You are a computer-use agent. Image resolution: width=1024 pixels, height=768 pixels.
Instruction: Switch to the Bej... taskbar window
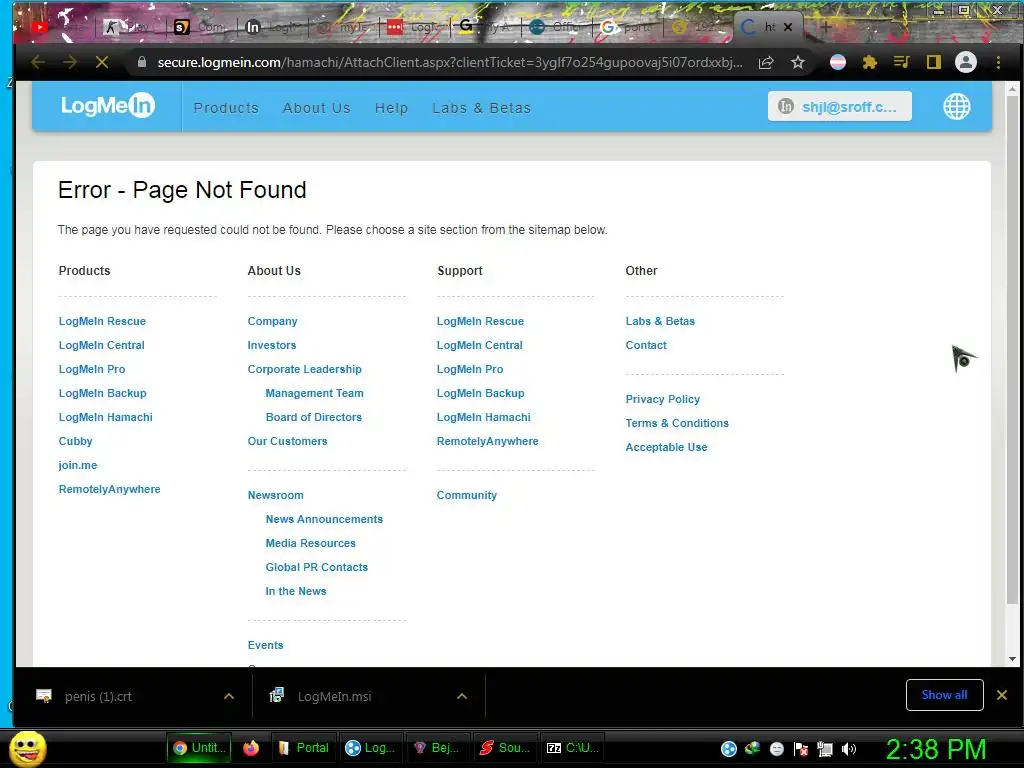point(436,748)
